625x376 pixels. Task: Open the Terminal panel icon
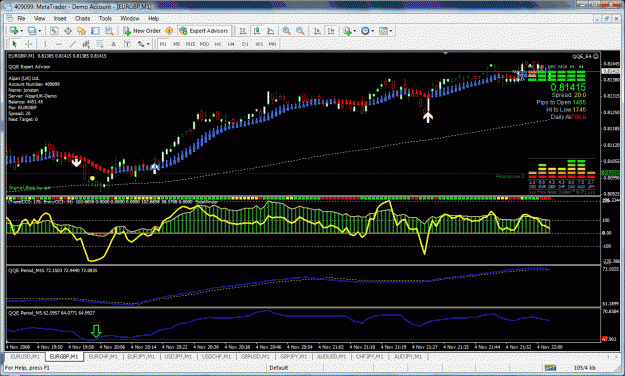[x=95, y=31]
